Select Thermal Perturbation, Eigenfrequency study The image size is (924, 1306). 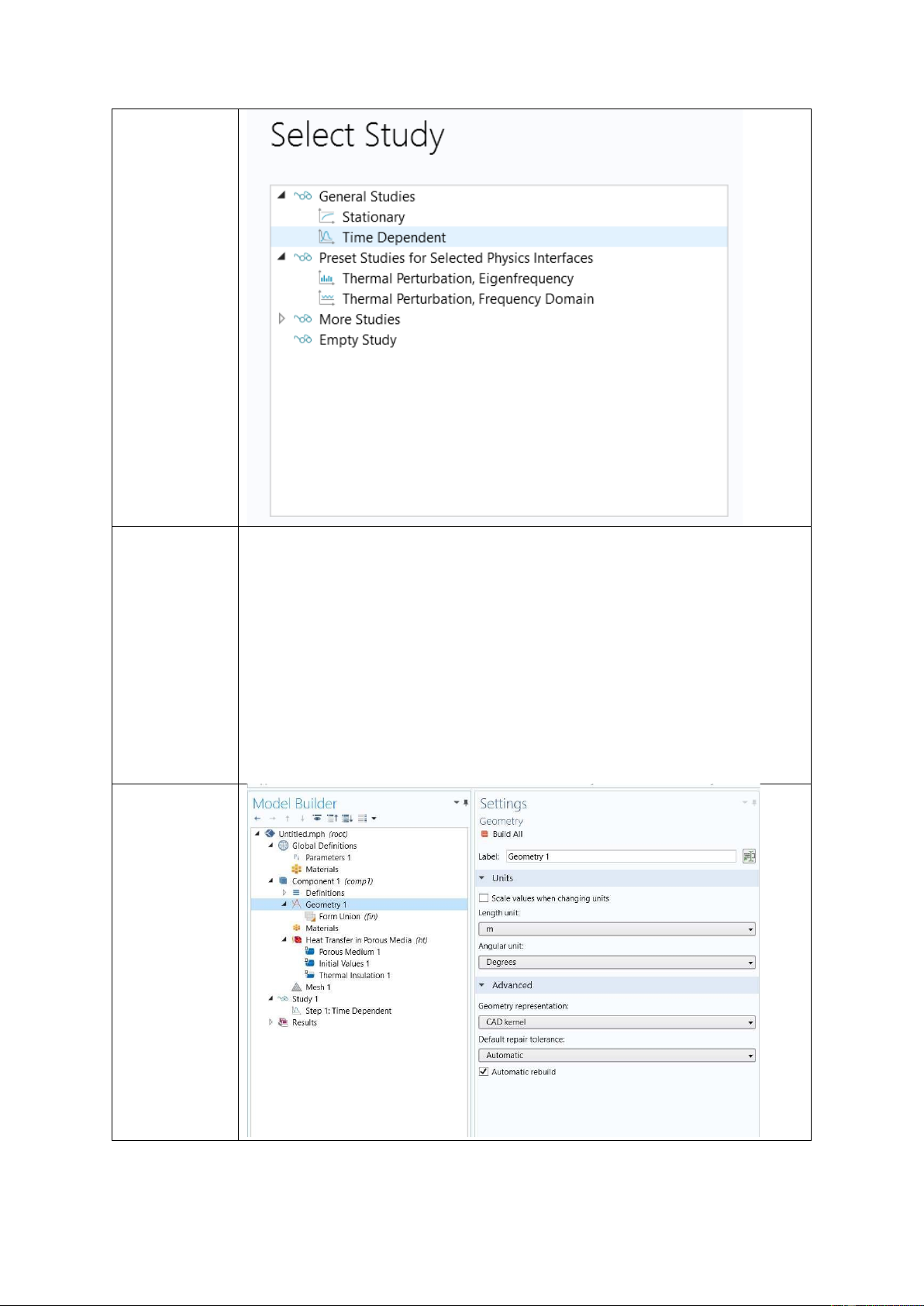tap(457, 278)
